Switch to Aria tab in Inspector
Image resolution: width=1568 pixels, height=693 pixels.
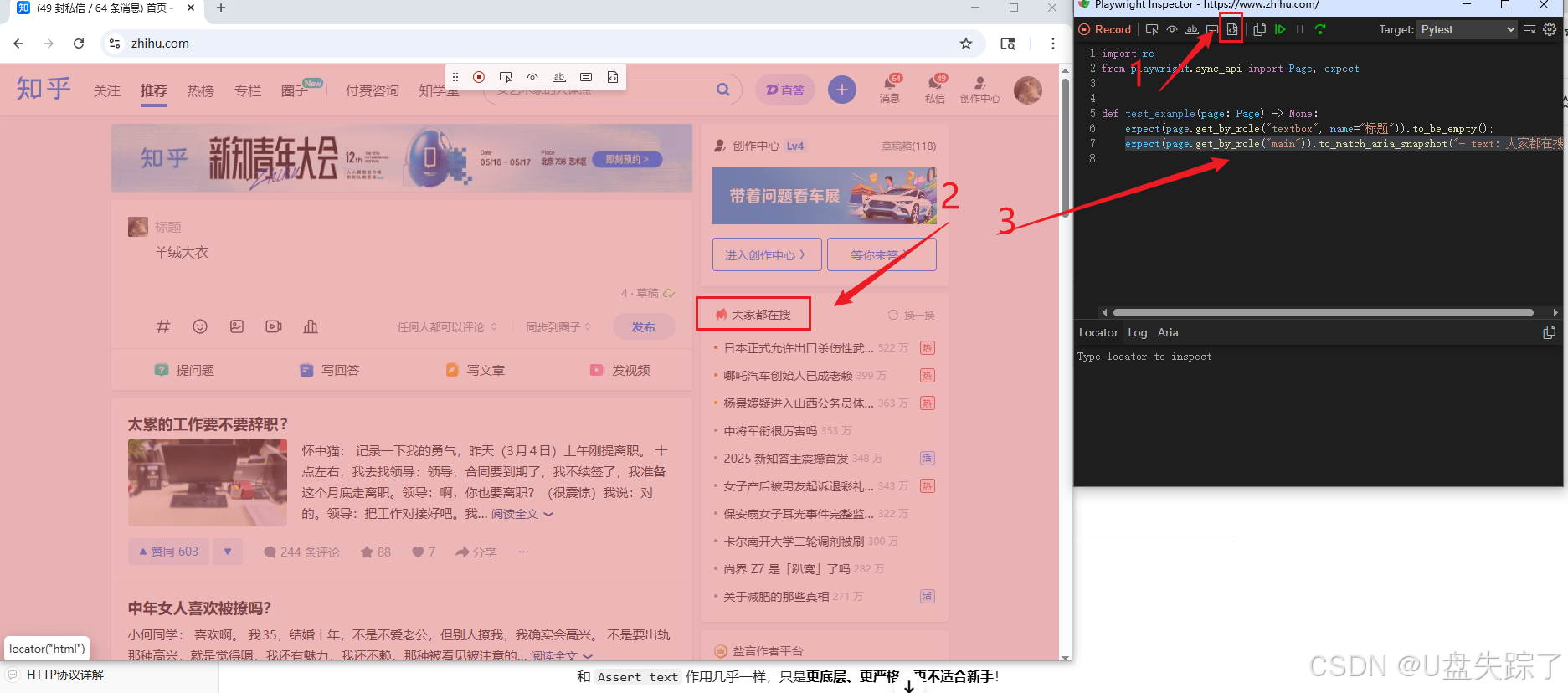point(1168,332)
